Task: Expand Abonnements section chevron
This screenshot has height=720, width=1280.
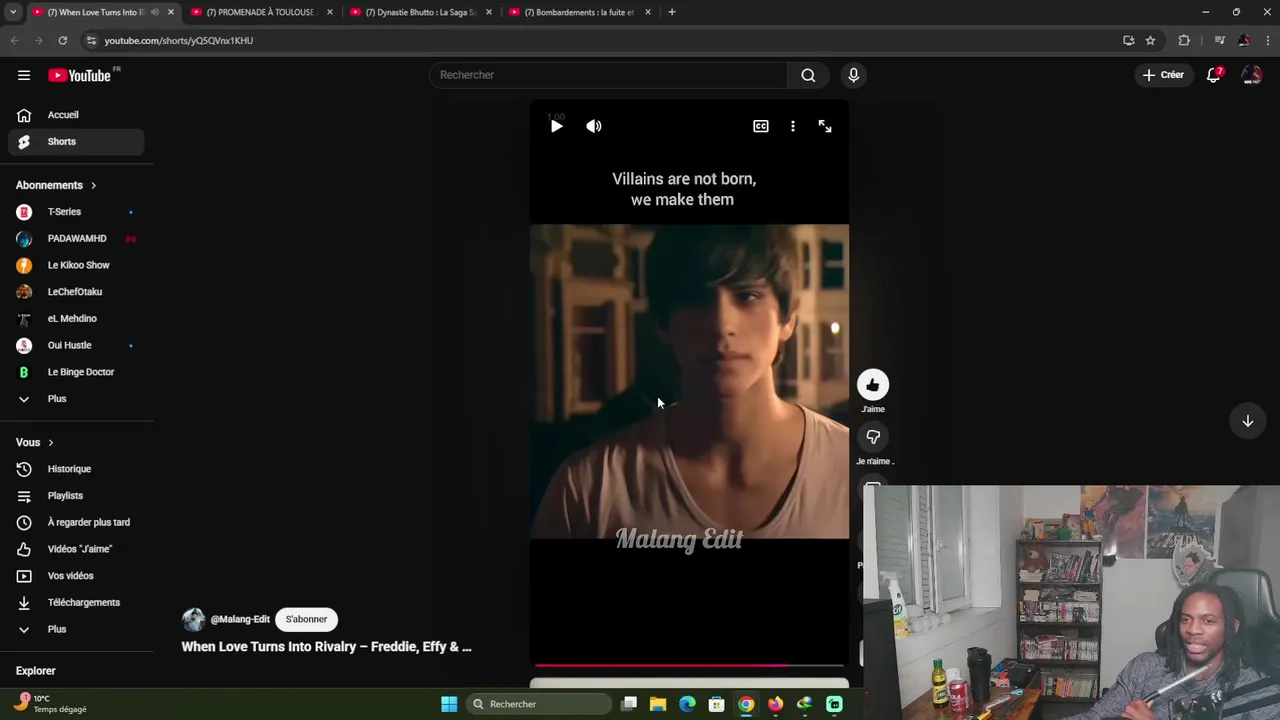Action: (x=94, y=185)
